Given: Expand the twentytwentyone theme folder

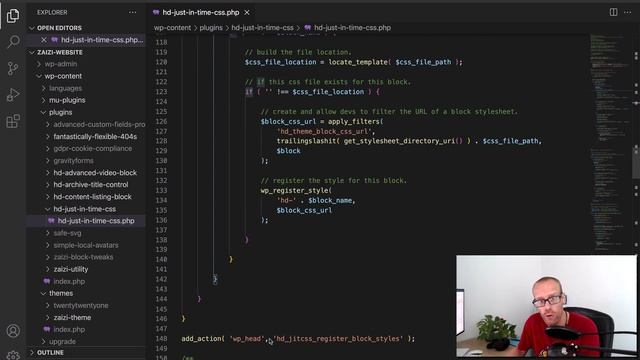Looking at the screenshot, I should pos(80,305).
